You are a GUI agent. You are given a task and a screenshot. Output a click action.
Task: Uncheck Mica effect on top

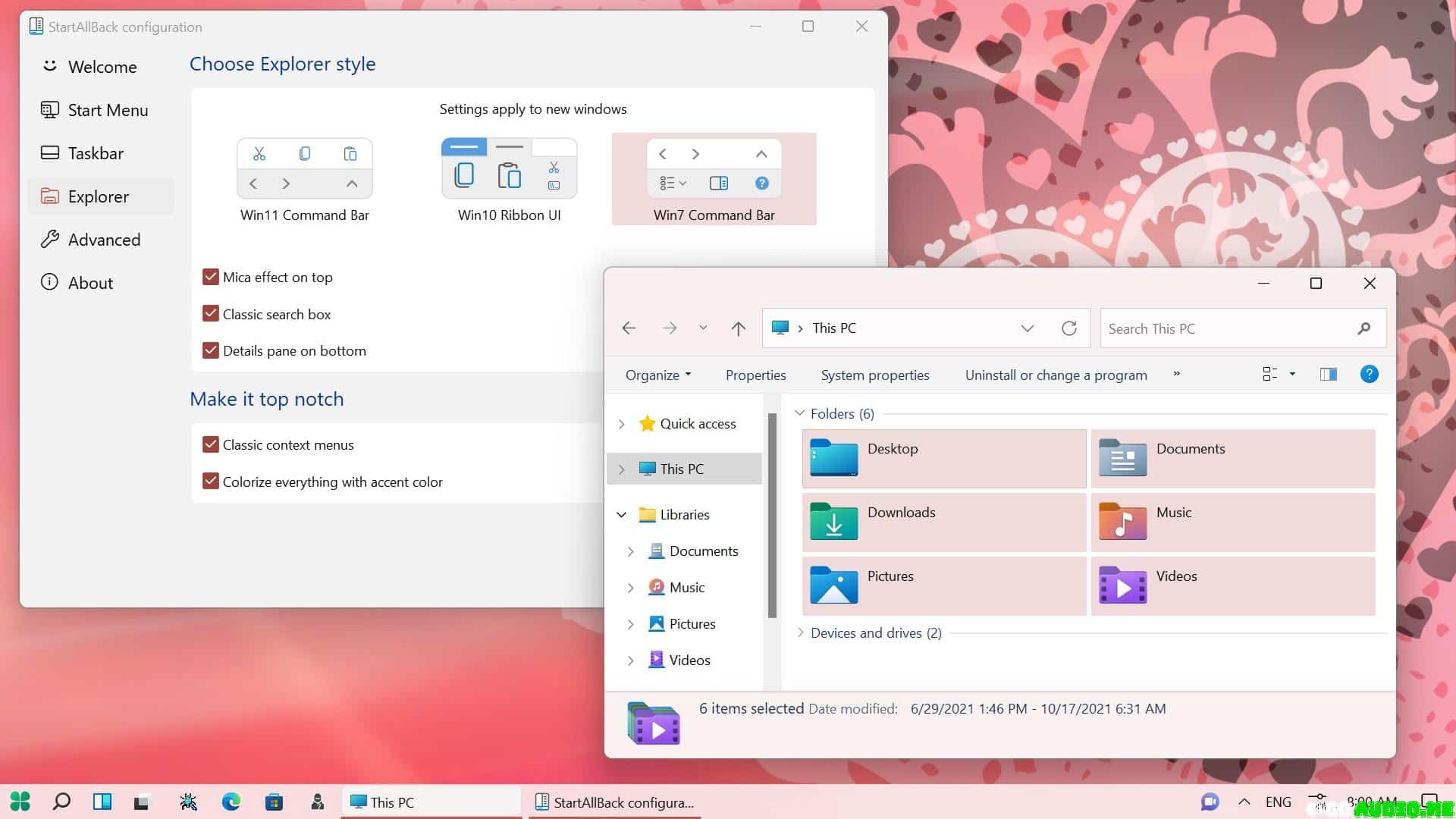click(x=211, y=278)
